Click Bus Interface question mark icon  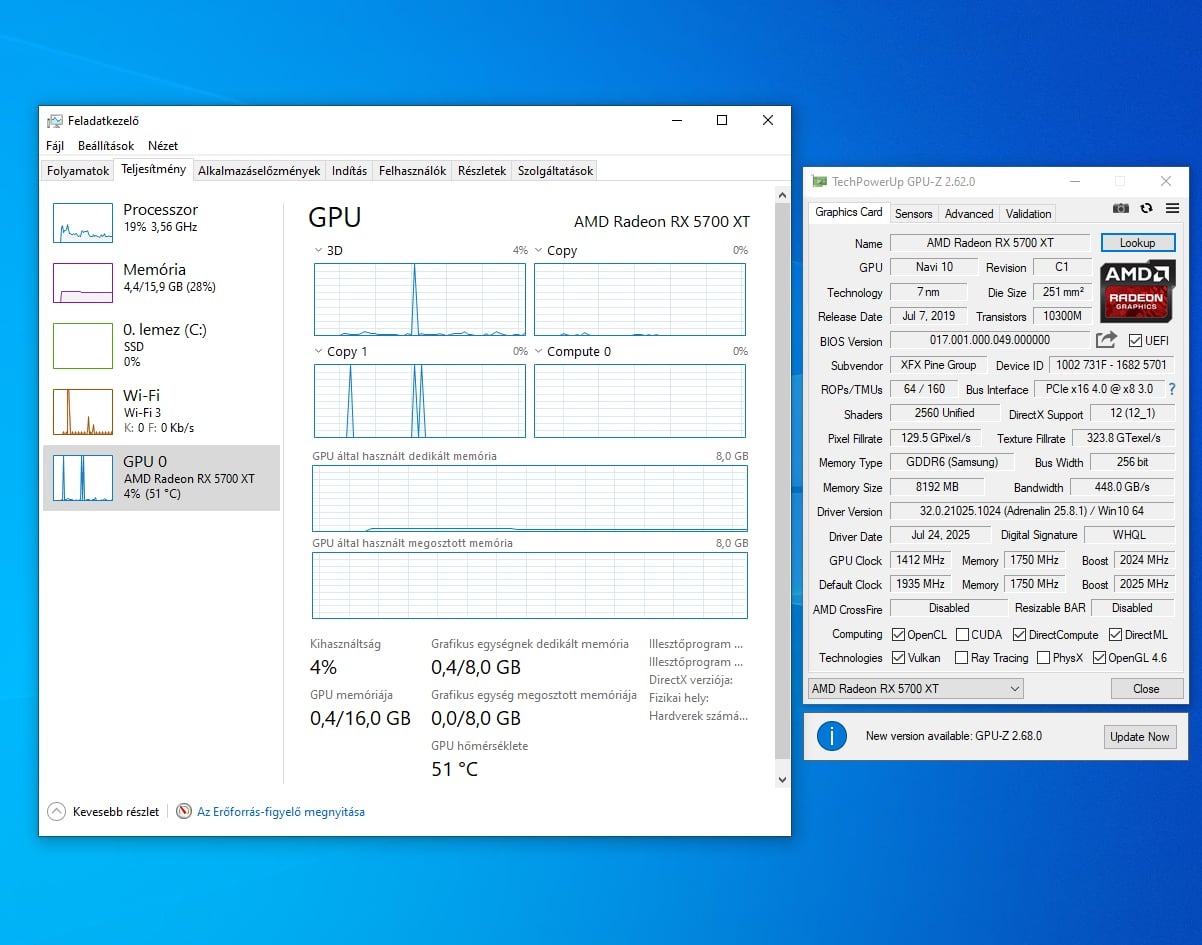(x=1172, y=389)
